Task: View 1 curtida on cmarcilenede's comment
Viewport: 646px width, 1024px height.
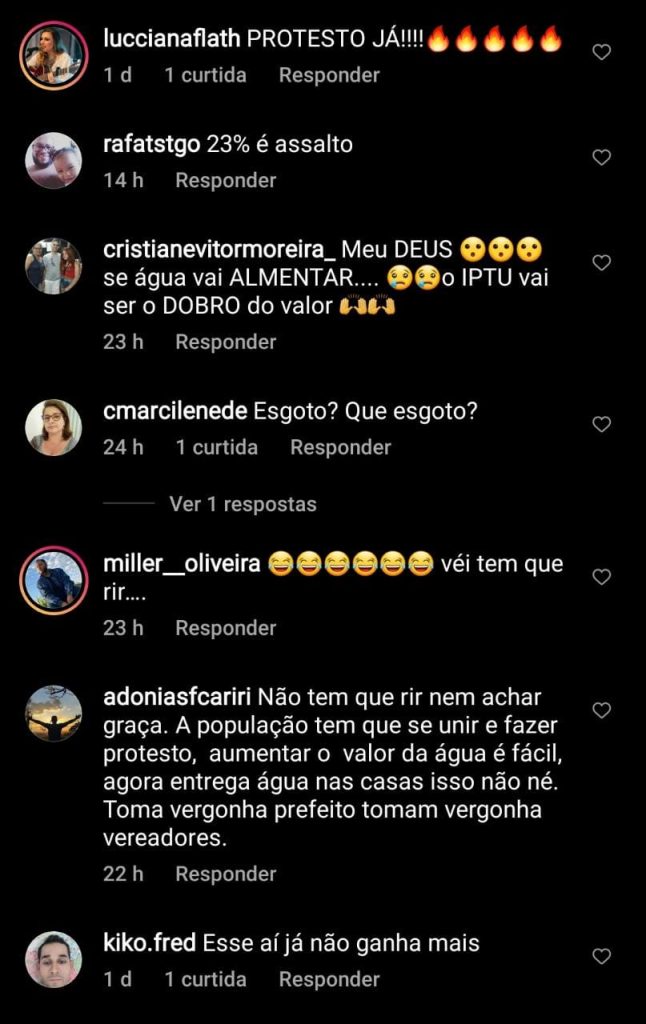Action: pos(216,447)
